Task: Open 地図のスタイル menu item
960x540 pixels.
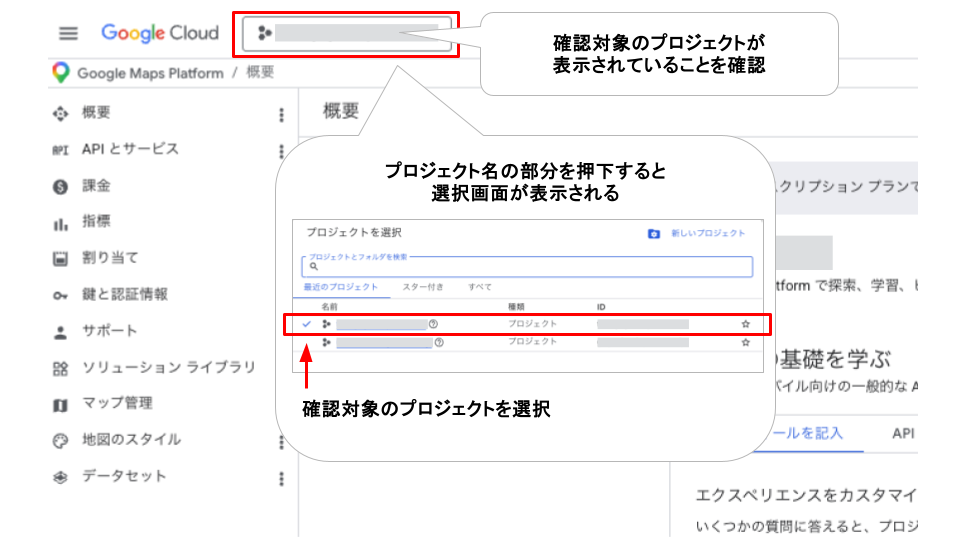Action: [x=132, y=439]
